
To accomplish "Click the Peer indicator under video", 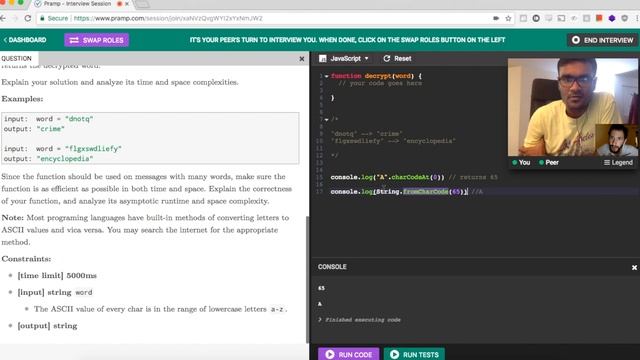I will [x=549, y=162].
